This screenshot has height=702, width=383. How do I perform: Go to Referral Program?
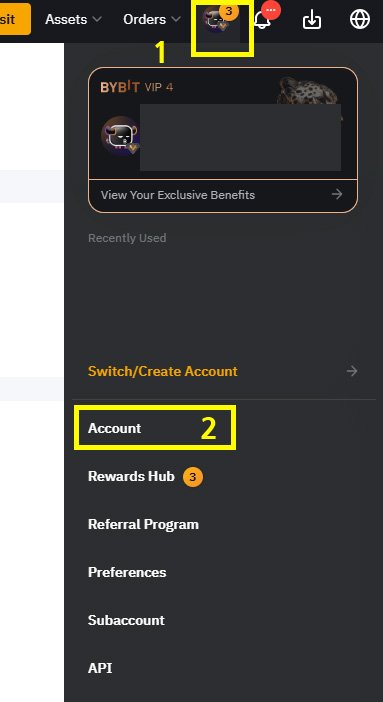coord(143,524)
